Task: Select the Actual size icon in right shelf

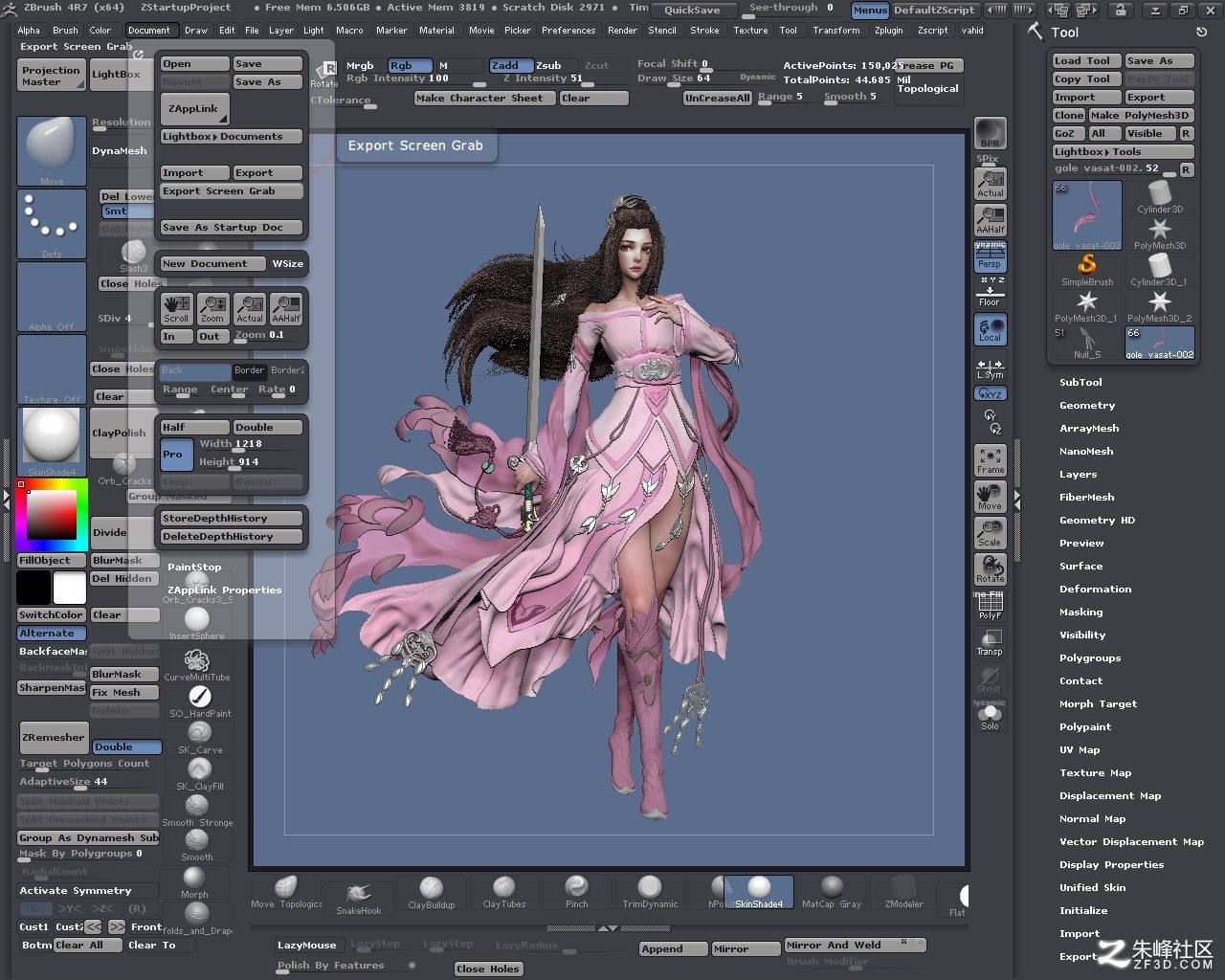Action: 990,184
